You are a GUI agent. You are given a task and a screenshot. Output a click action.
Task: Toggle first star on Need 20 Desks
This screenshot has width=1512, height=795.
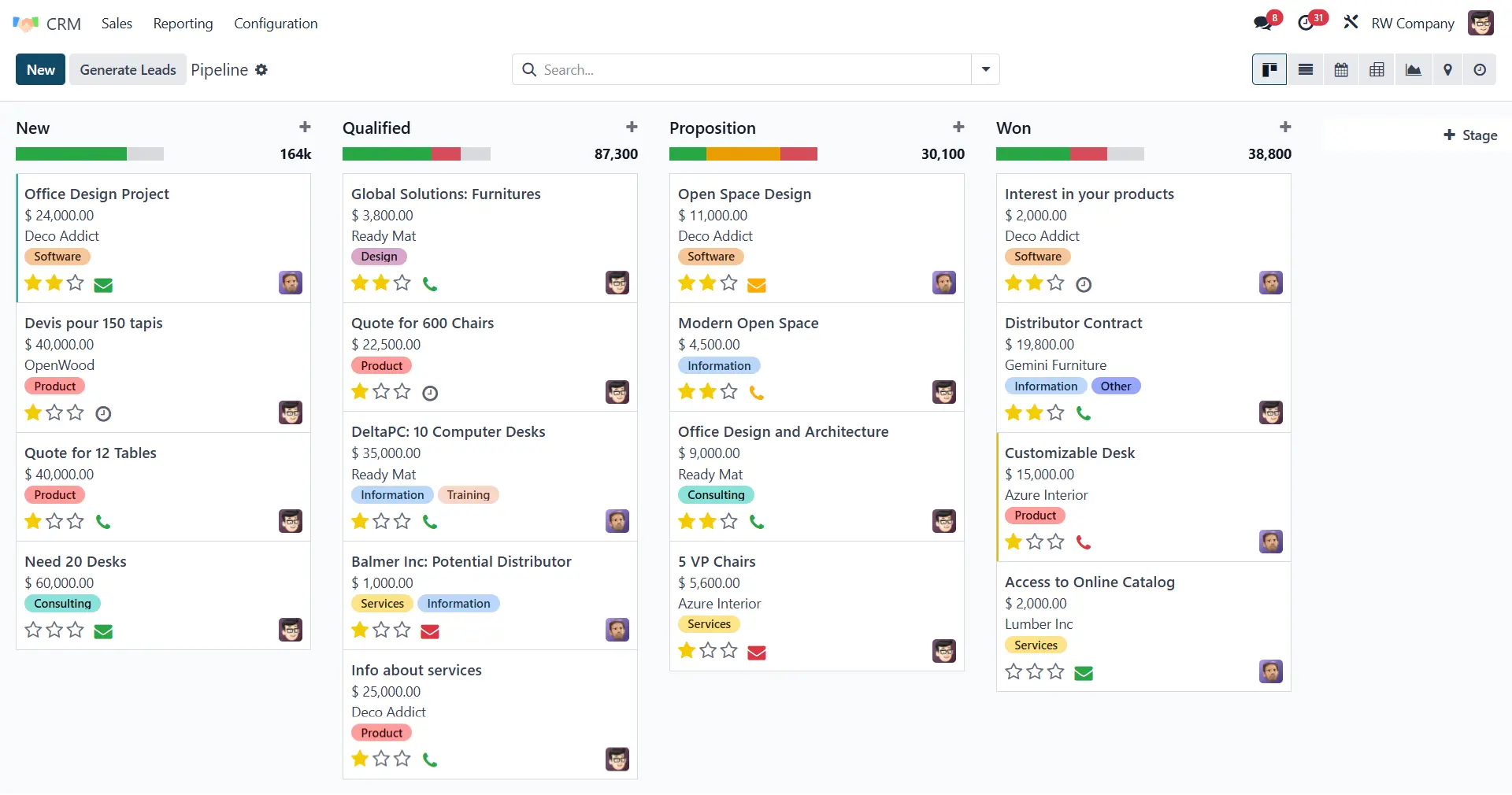point(33,630)
